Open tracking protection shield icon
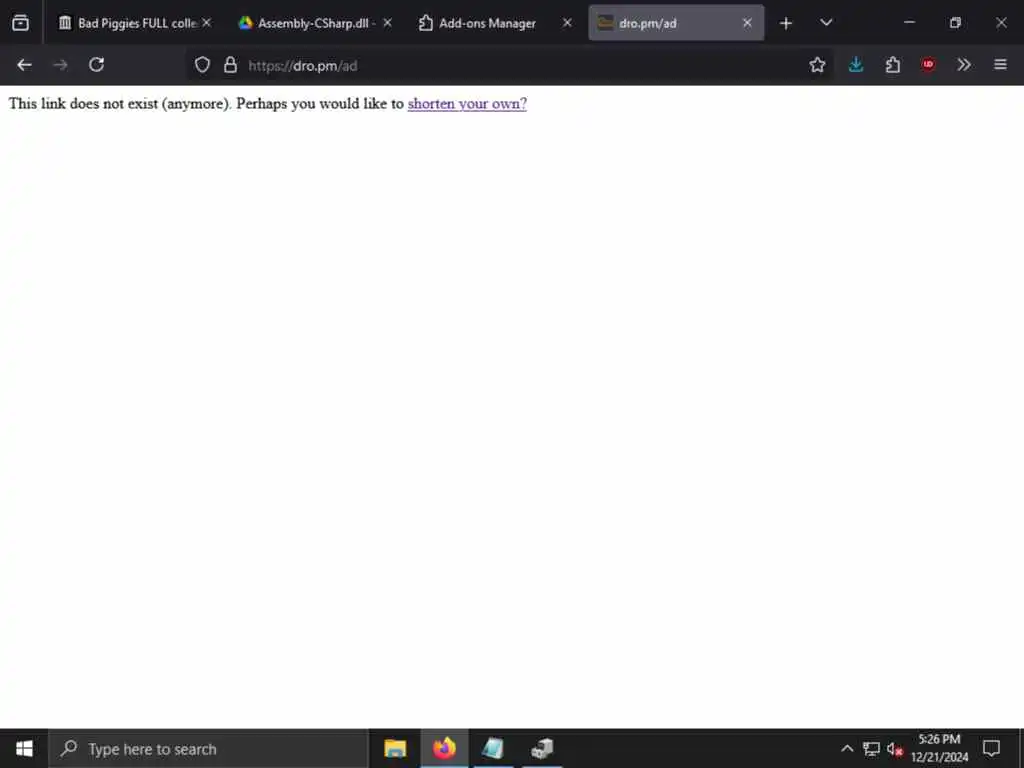Image resolution: width=1024 pixels, height=768 pixels. coord(202,65)
